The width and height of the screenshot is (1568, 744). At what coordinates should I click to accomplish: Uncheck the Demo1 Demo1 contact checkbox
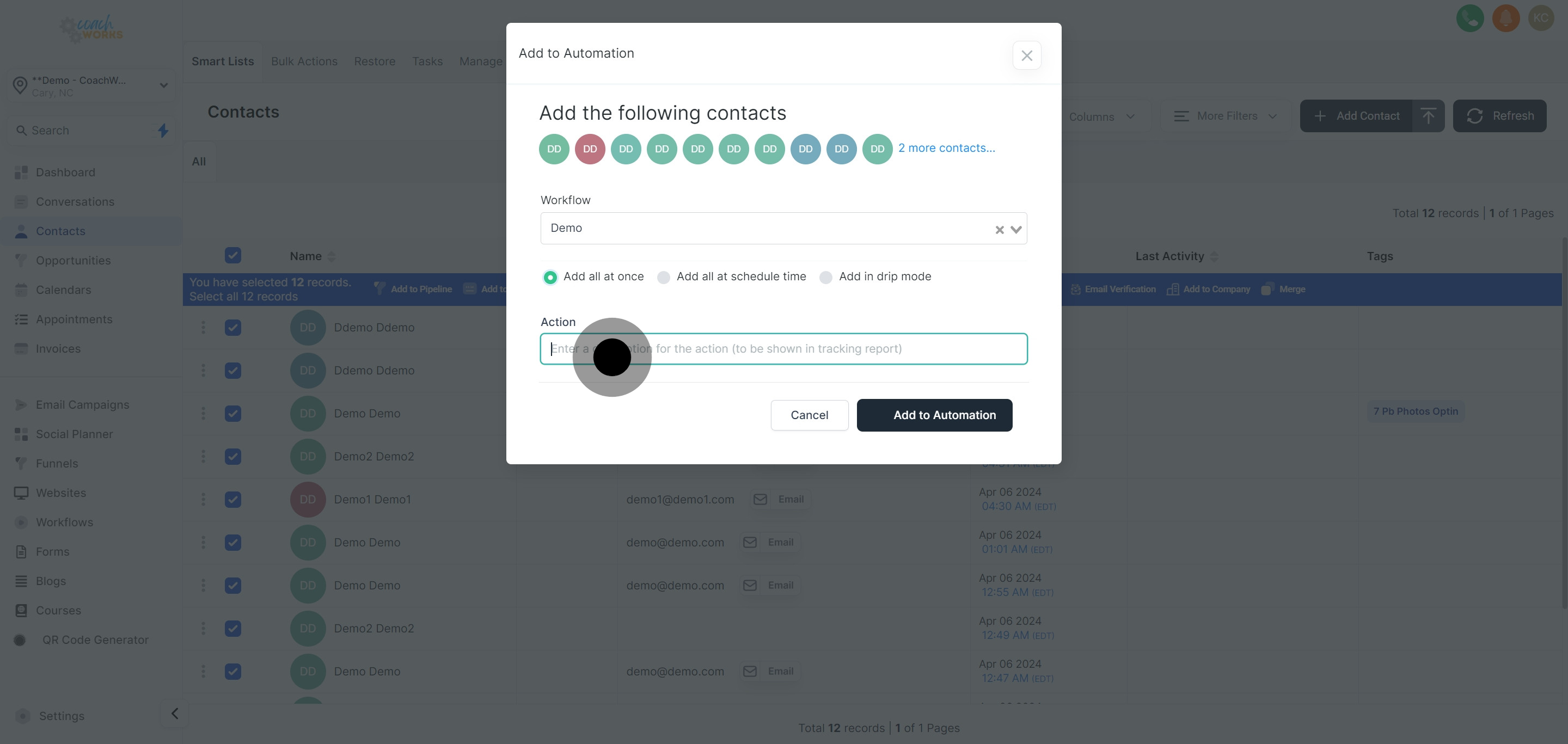click(232, 500)
